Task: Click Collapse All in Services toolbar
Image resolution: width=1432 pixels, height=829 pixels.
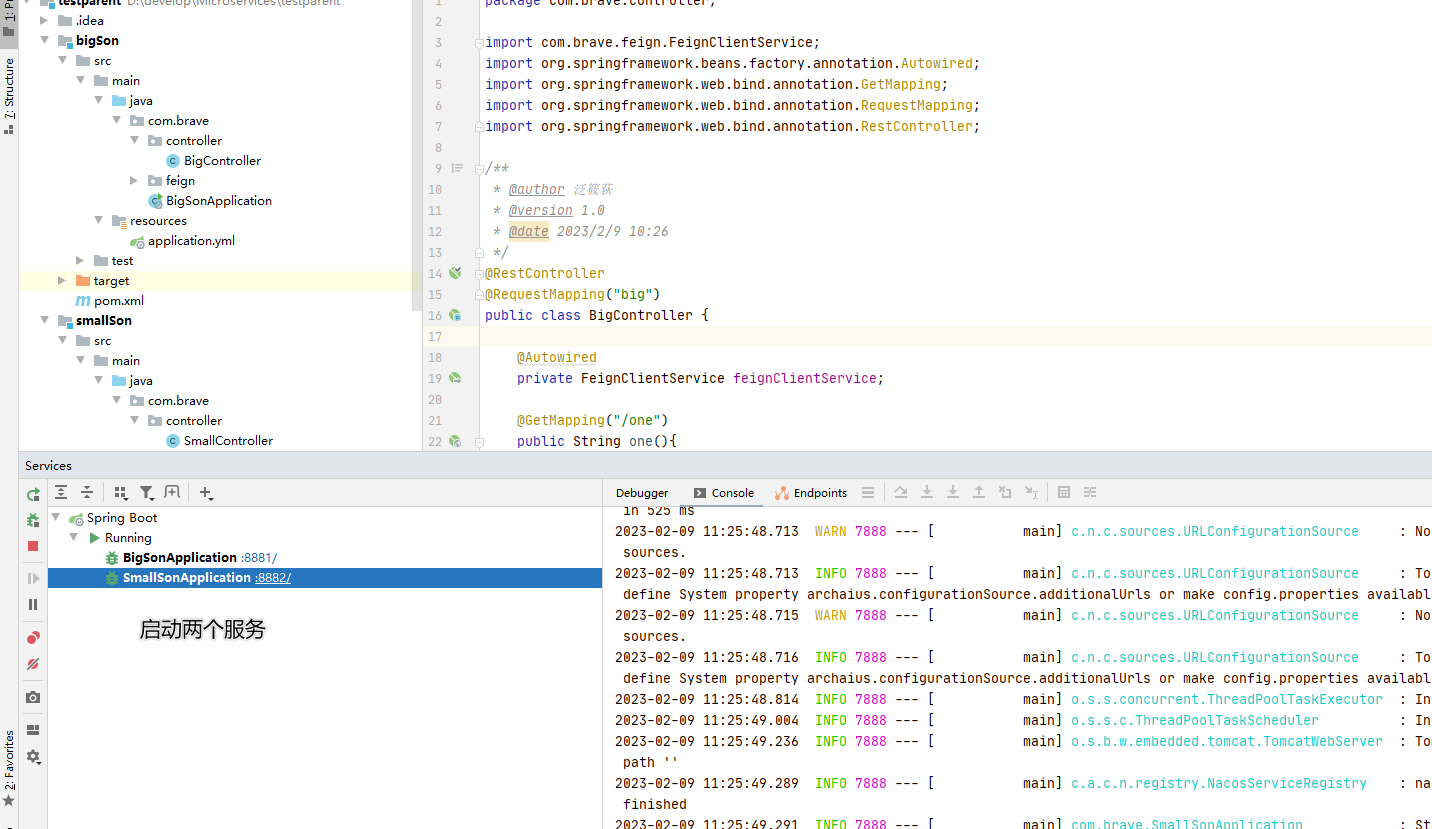Action: (87, 493)
